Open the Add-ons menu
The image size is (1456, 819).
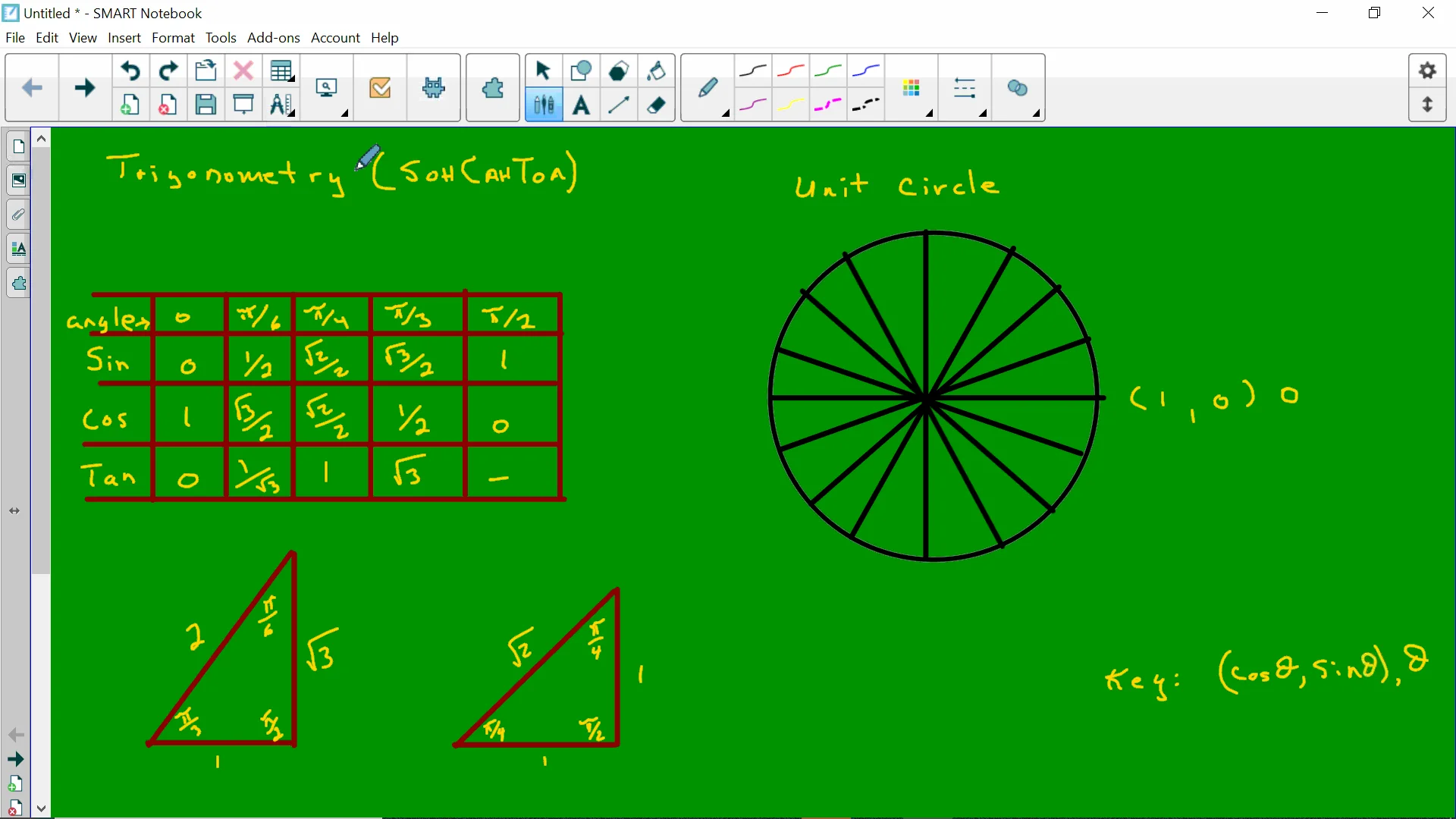coord(274,37)
